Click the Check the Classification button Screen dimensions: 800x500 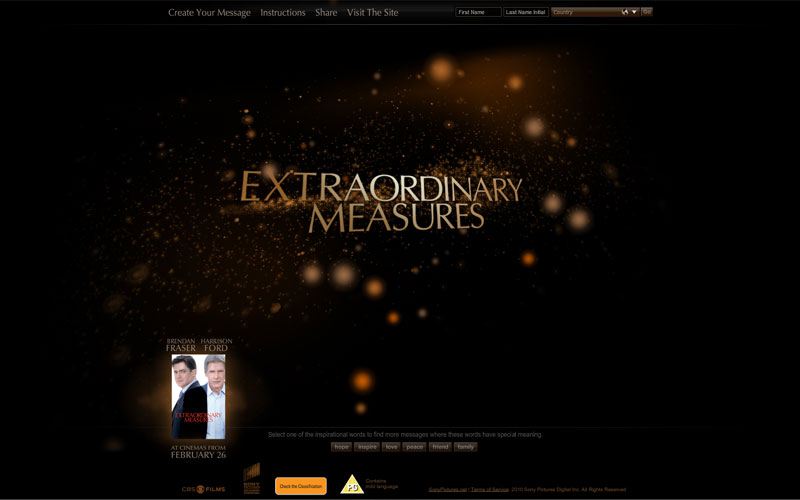(301, 486)
